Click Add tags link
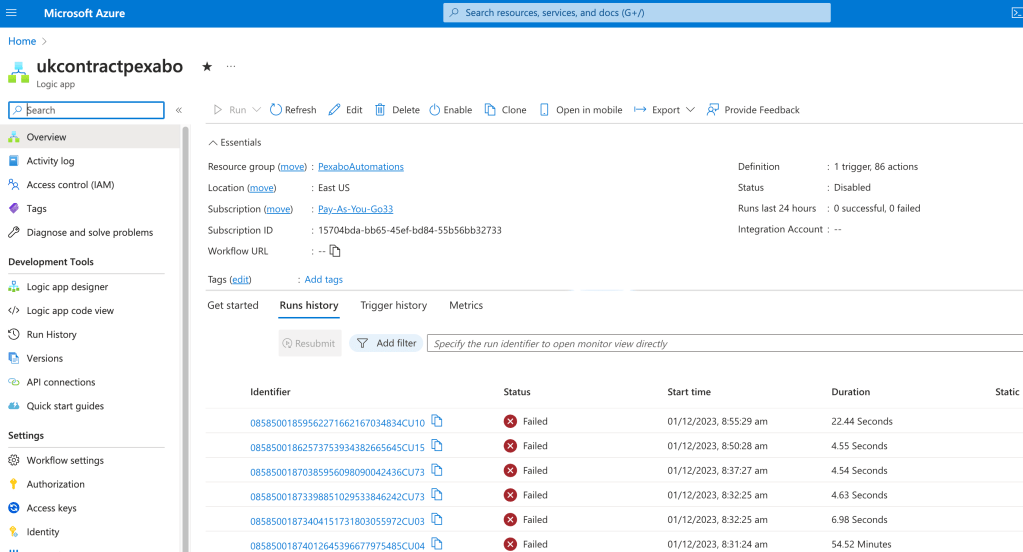Viewport: 1023px width, 552px height. [324, 279]
